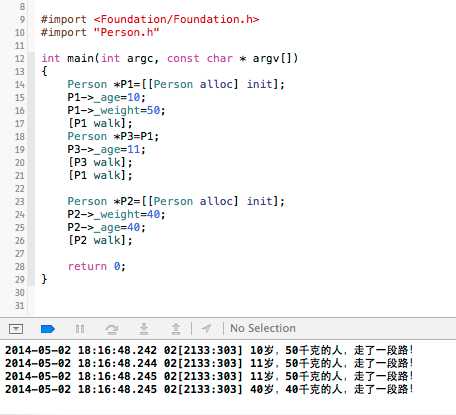This screenshot has width=456, height=415.
Task: Click line number 23 in the gutter
Action: point(20,202)
